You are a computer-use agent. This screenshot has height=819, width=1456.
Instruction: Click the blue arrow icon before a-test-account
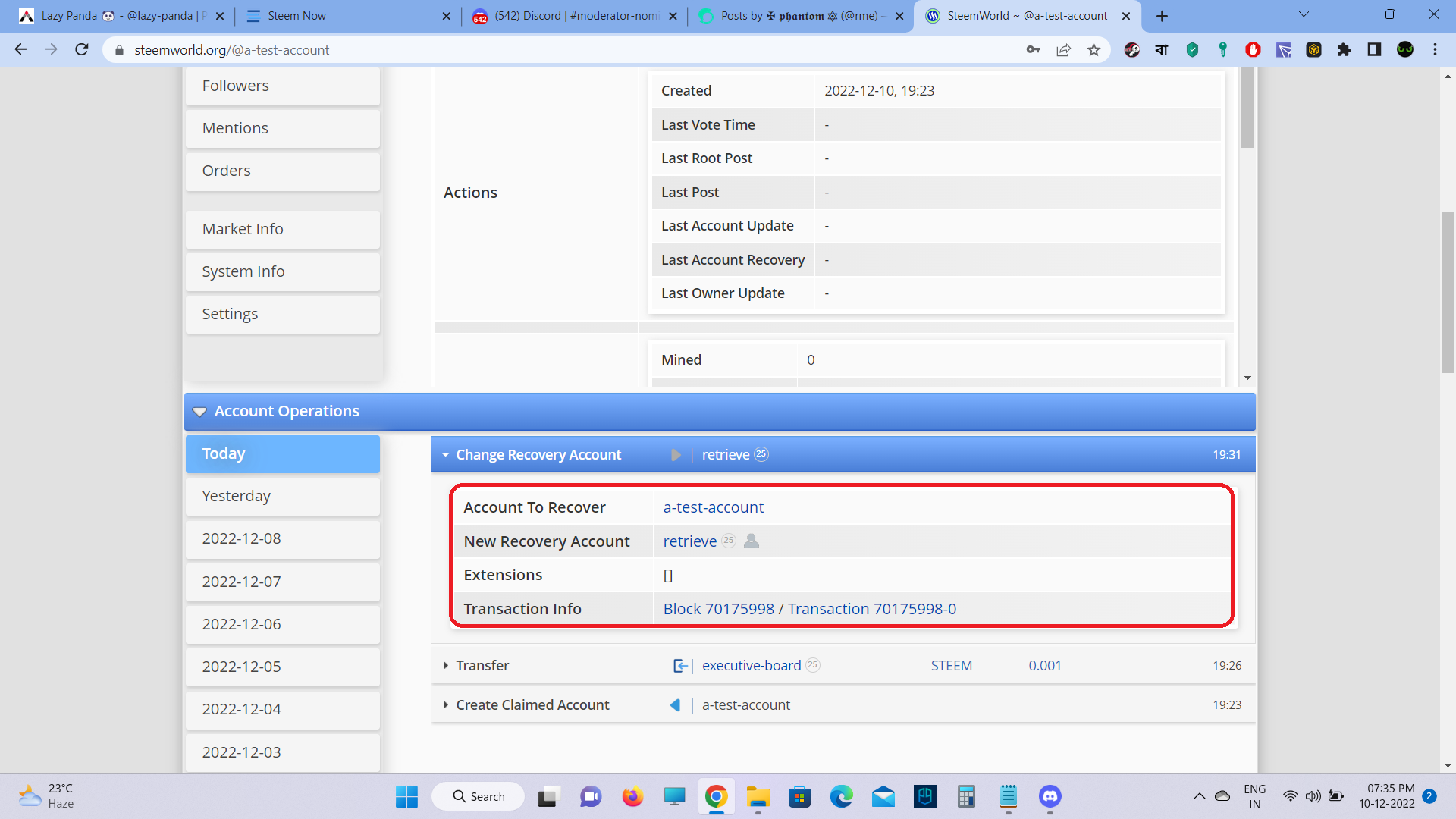pyautogui.click(x=675, y=705)
